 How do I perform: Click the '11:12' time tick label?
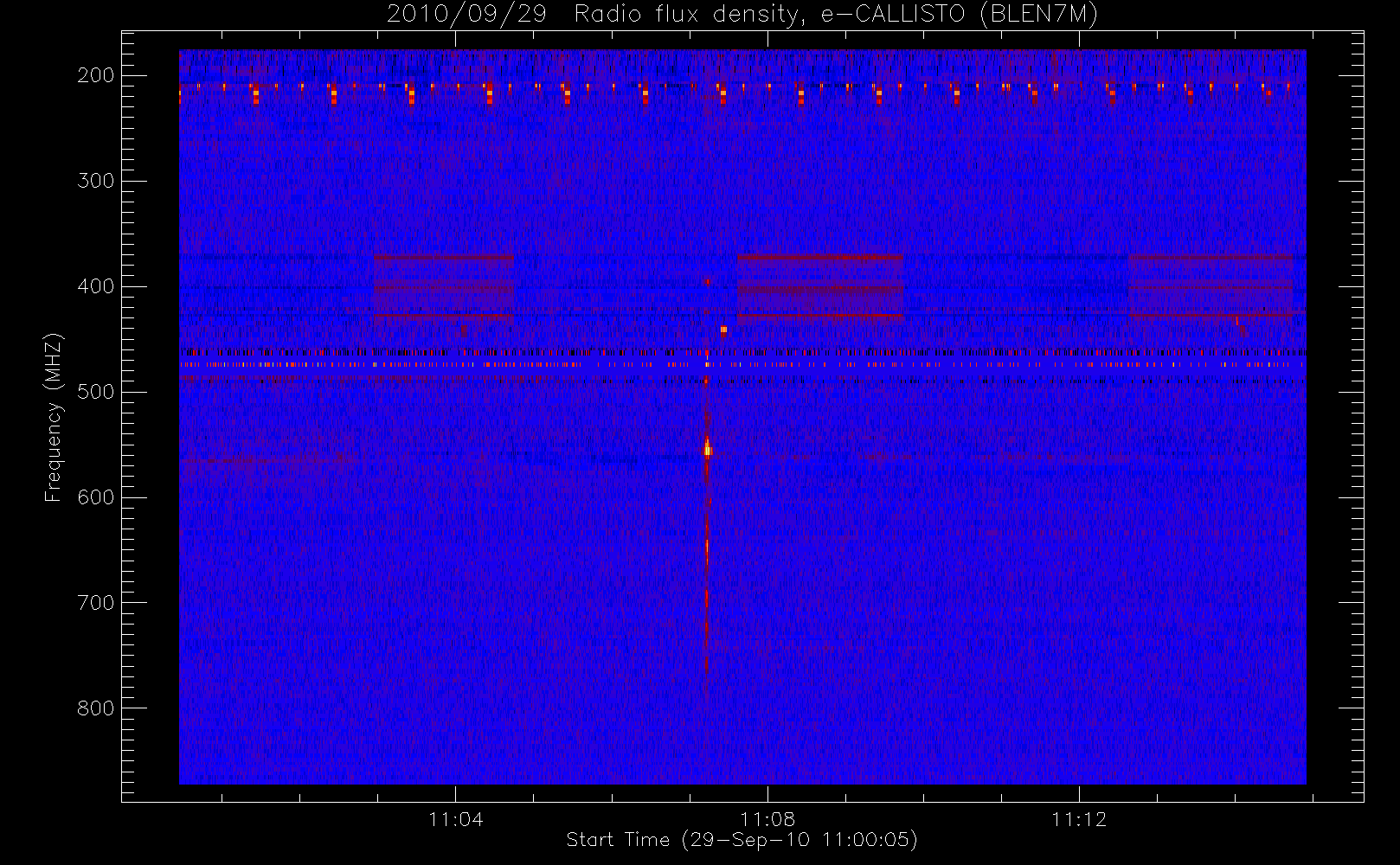[1079, 819]
